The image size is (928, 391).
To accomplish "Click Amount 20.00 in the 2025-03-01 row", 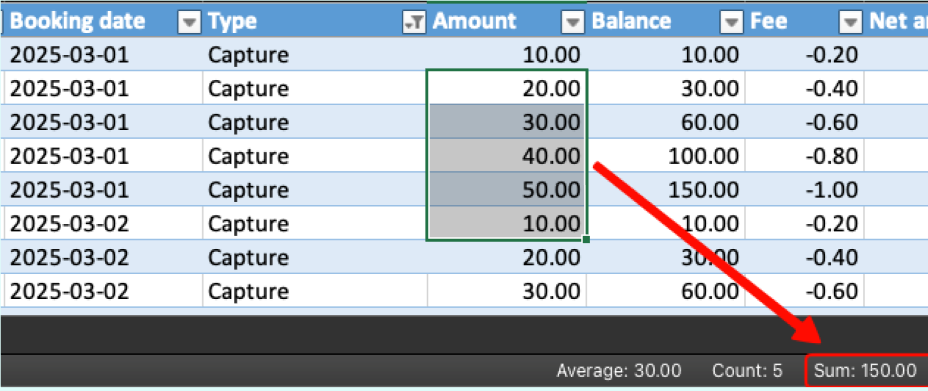I will point(507,88).
